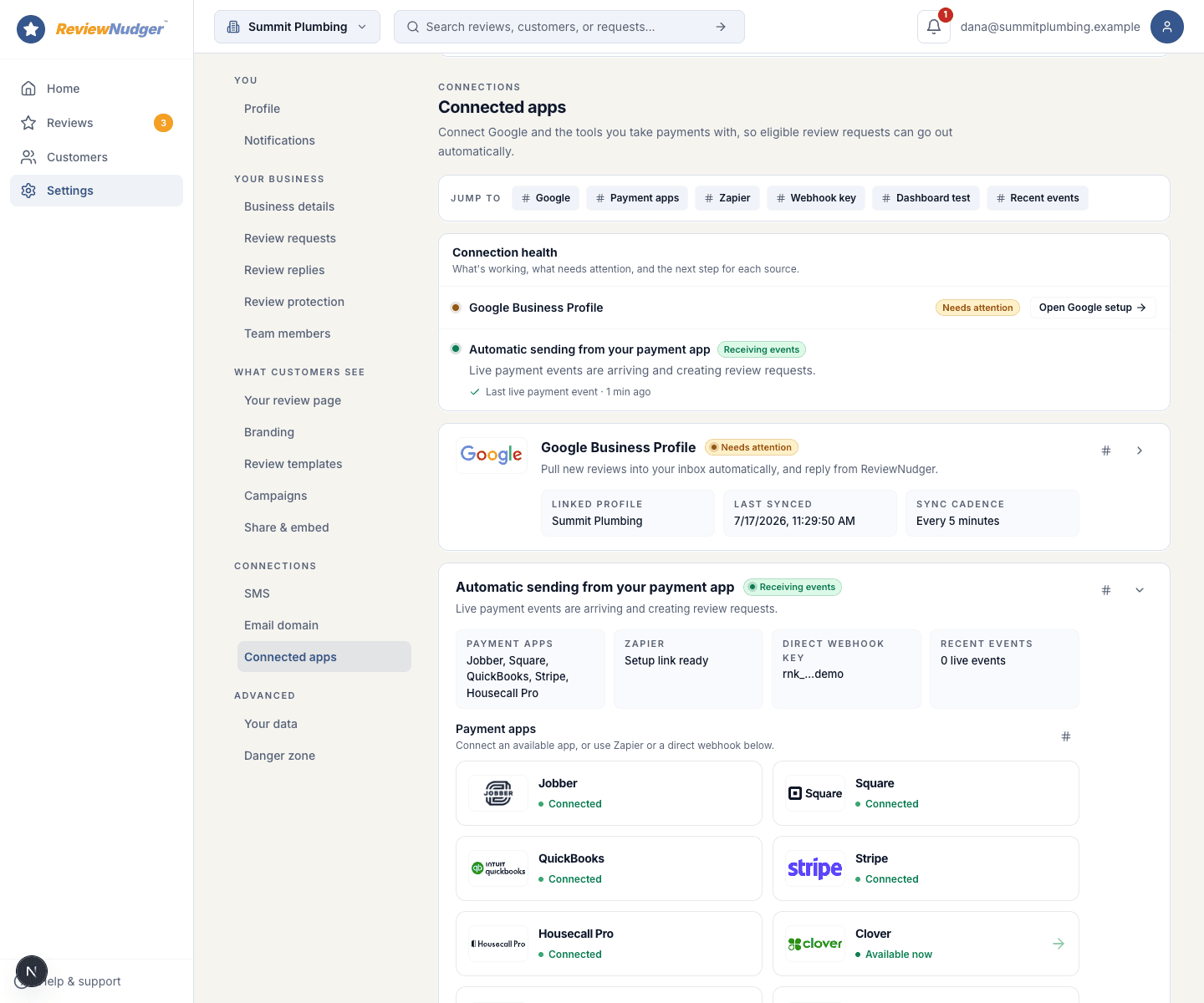
Task: Open the user avatar menu
Action: pyautogui.click(x=1167, y=27)
